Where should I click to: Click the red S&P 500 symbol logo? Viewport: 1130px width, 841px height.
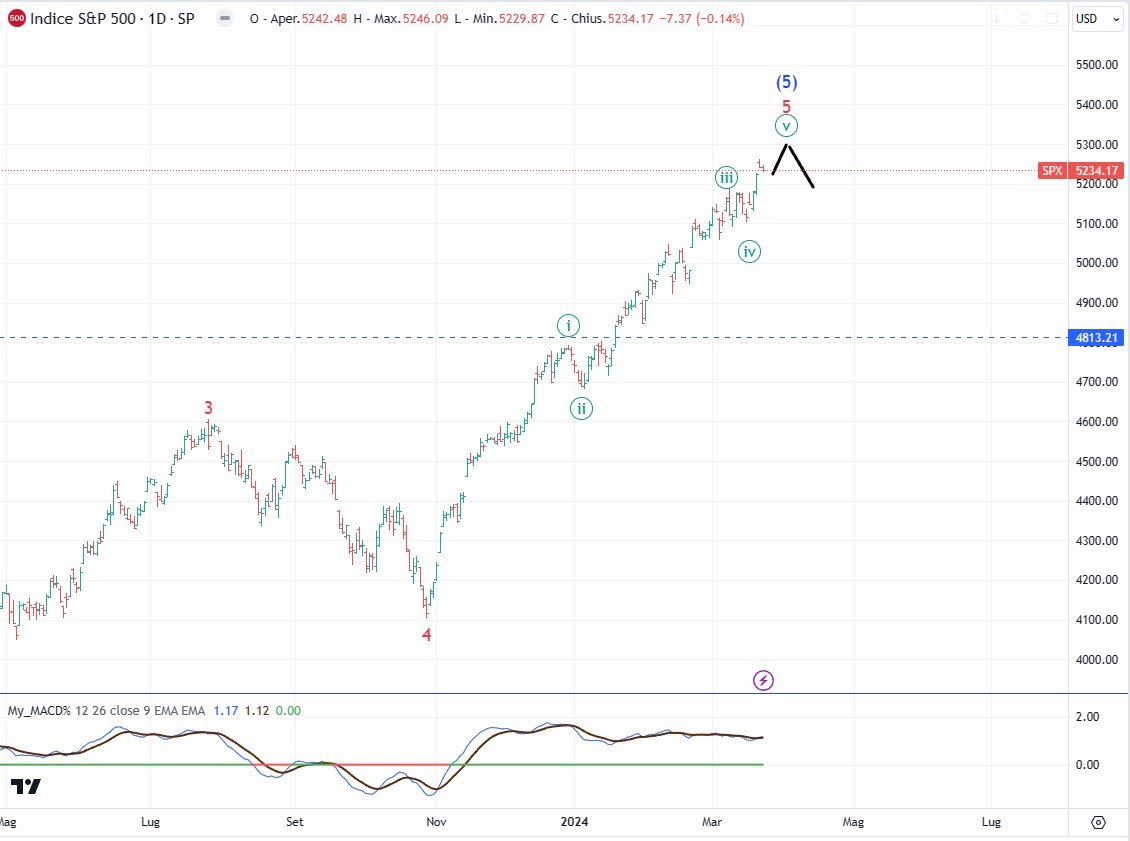coord(17,18)
